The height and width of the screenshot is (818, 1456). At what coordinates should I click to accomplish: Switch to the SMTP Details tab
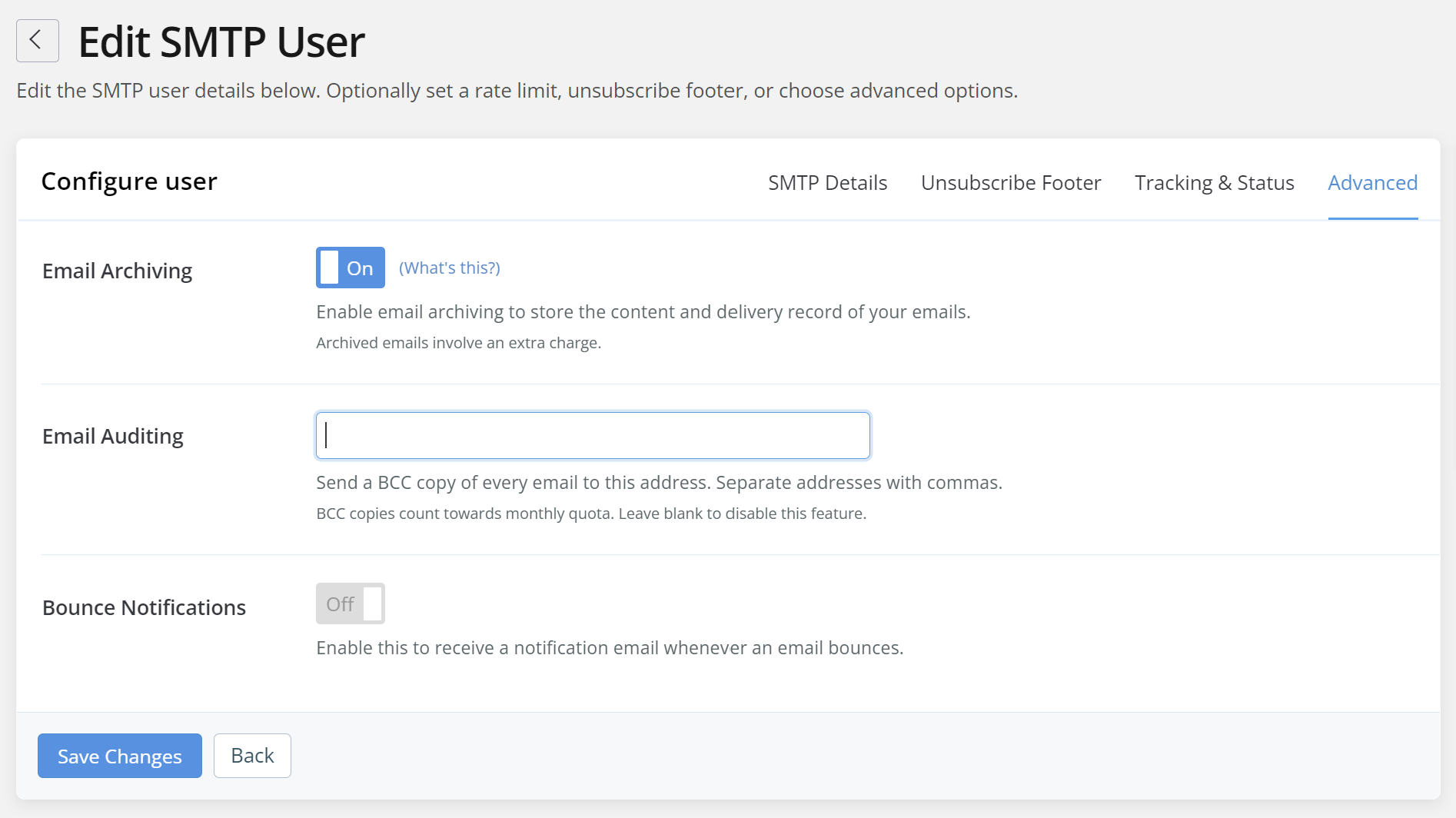coord(827,182)
